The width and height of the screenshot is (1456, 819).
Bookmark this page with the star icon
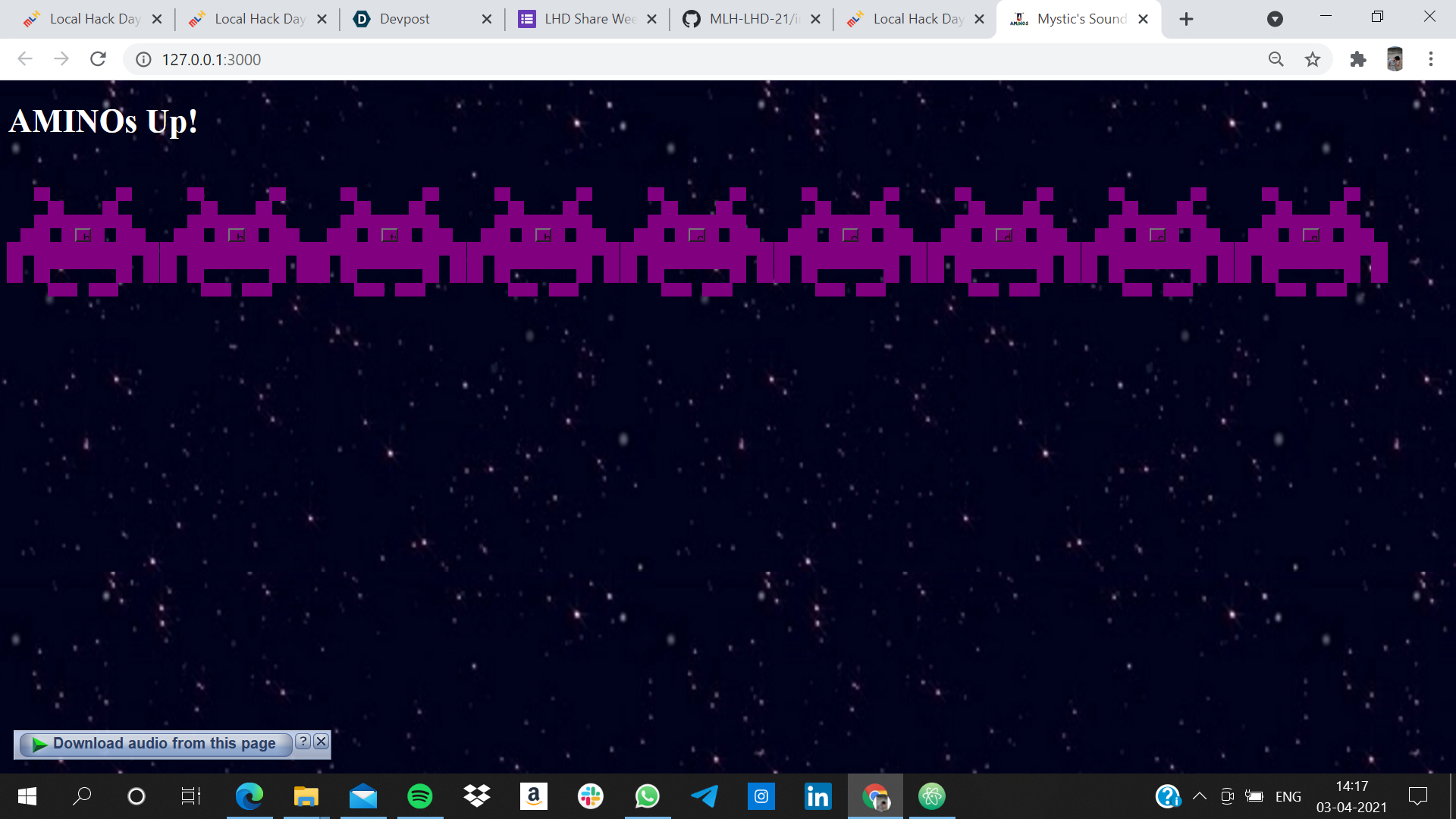pos(1313,59)
